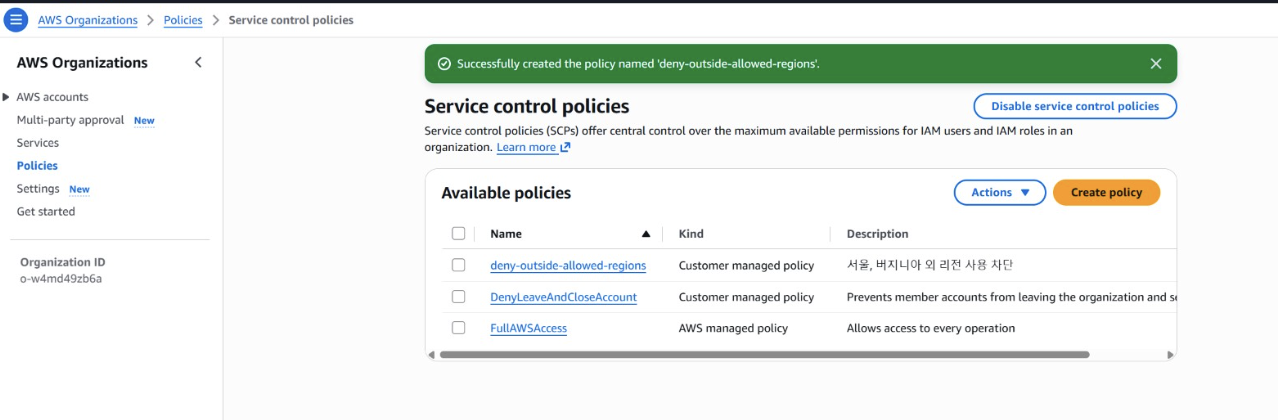Collapse the AWS Organizations side panel
This screenshot has width=1278, height=420.
coord(198,62)
